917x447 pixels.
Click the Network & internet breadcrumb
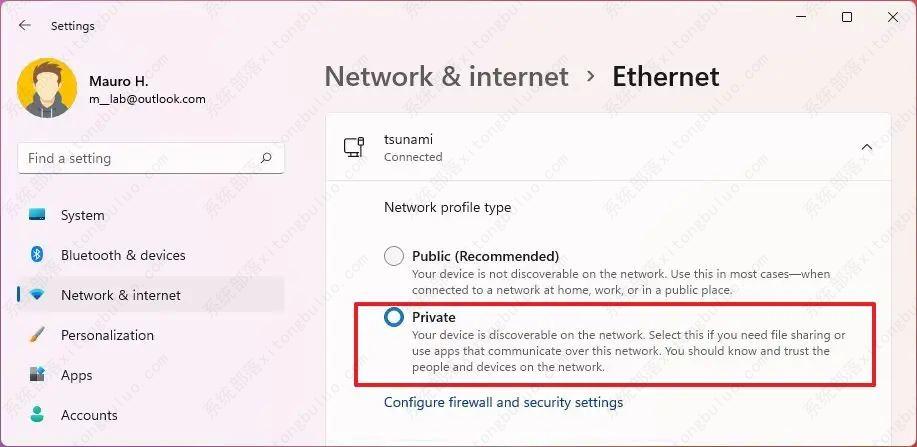coord(446,77)
